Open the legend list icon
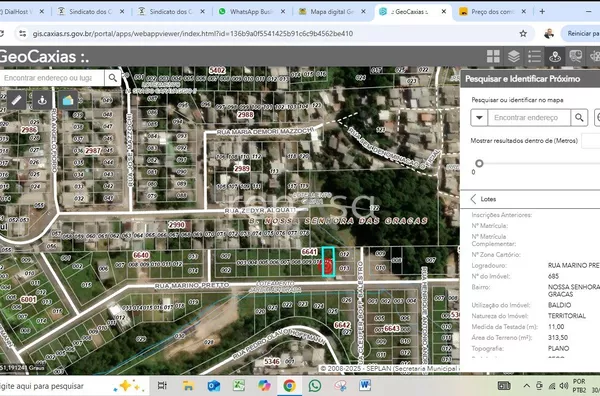 [x=535, y=57]
